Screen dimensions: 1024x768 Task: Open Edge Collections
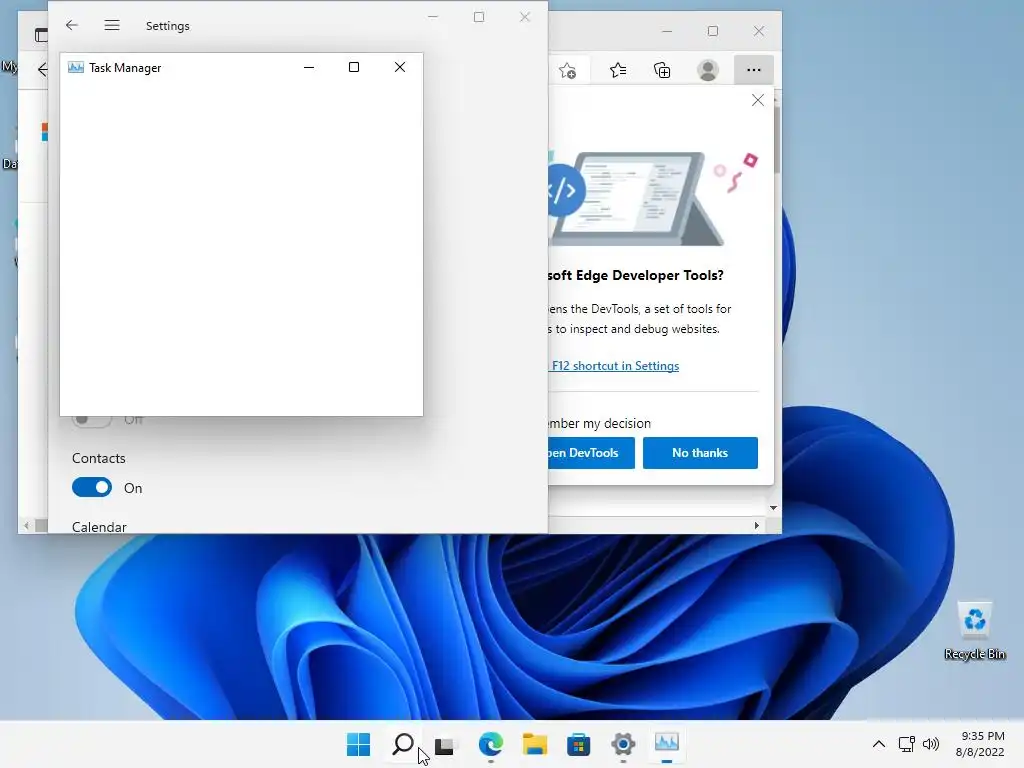[x=662, y=70]
